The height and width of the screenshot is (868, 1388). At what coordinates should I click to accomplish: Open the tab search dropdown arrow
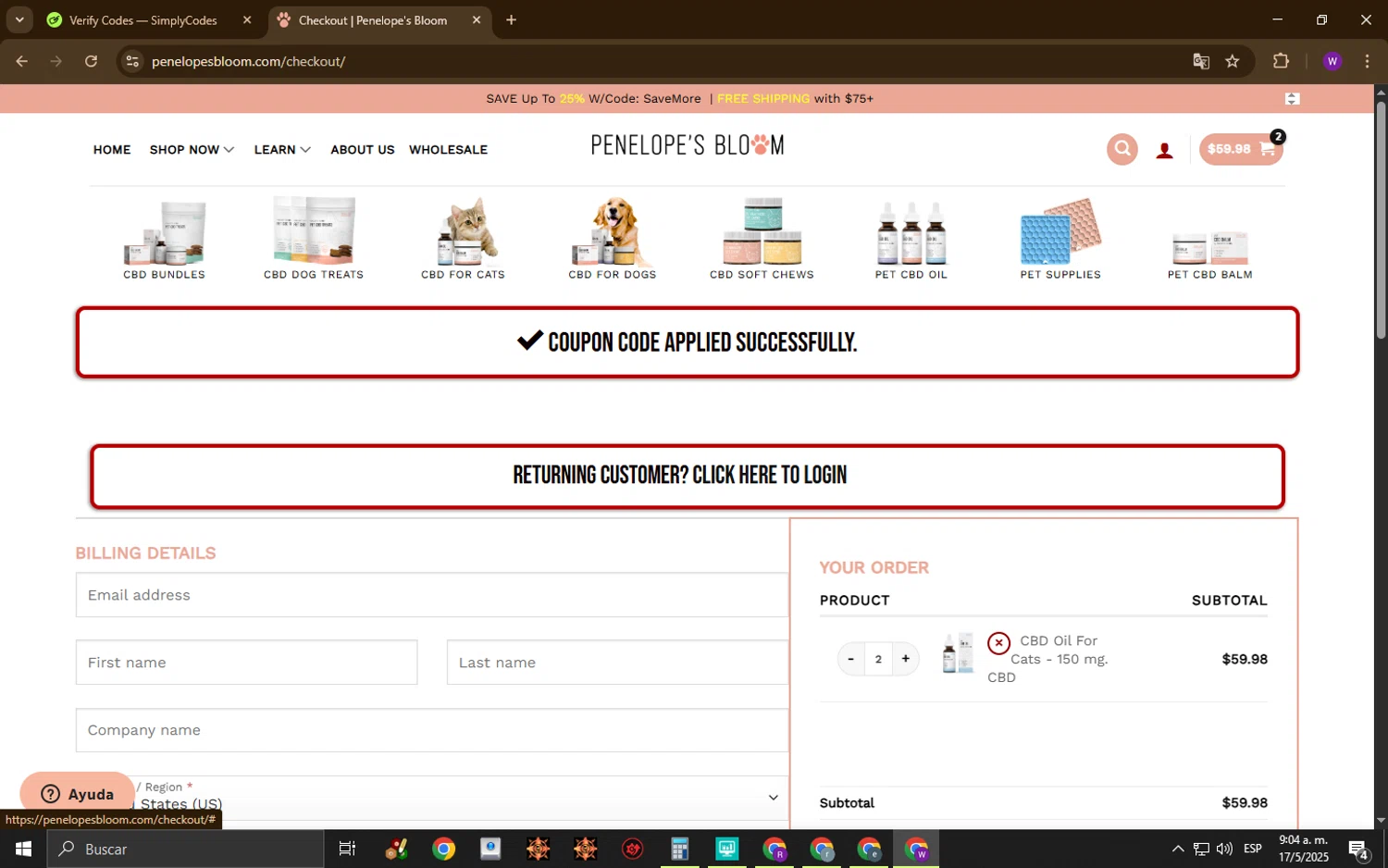[x=19, y=20]
